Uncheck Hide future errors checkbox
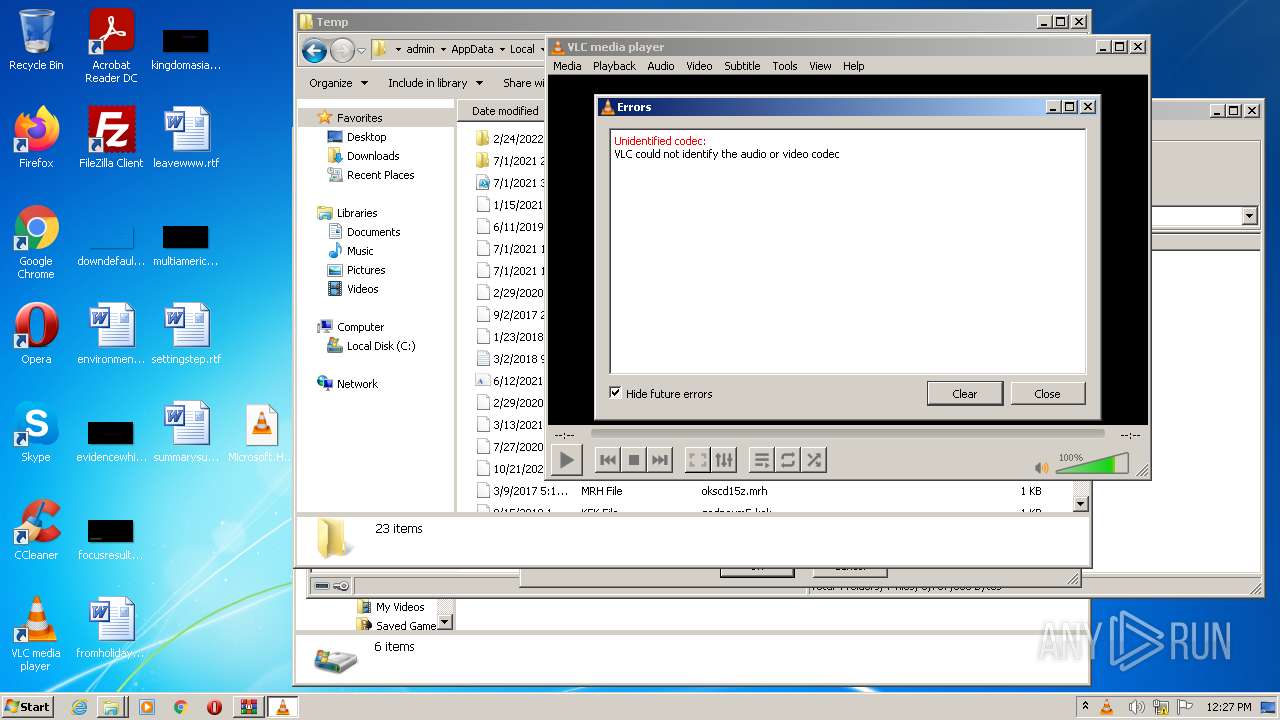 (616, 393)
